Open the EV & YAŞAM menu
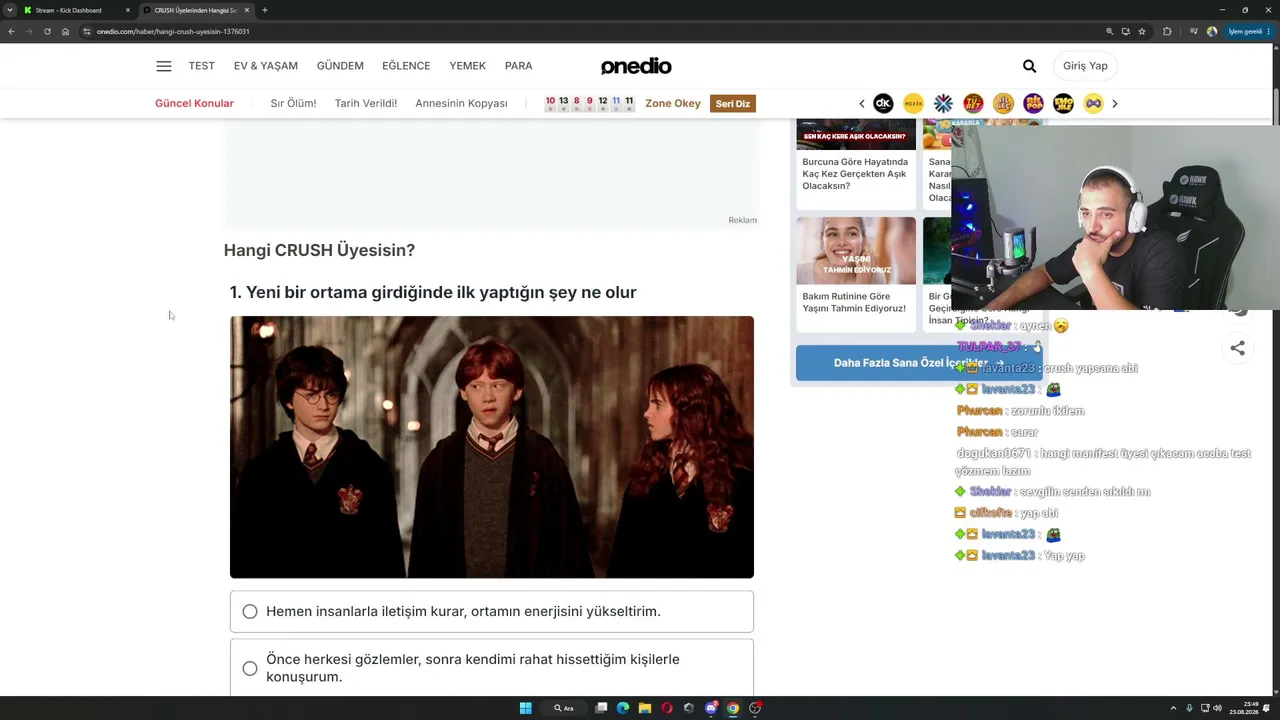 click(x=266, y=66)
